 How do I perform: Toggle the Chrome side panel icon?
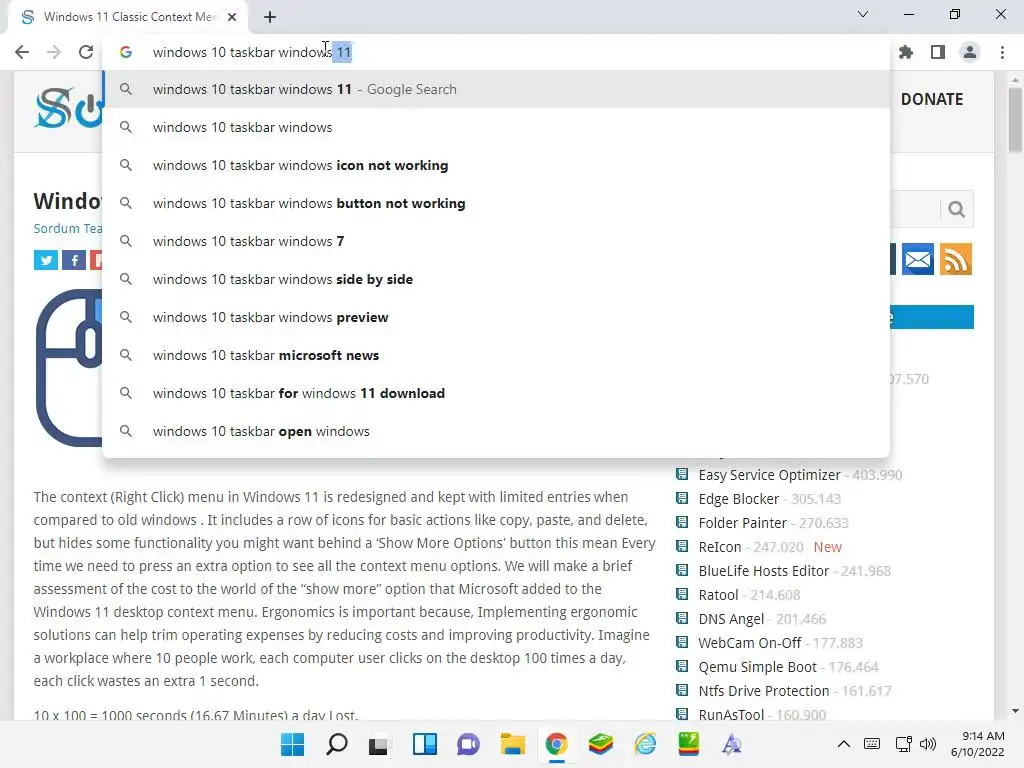938,52
